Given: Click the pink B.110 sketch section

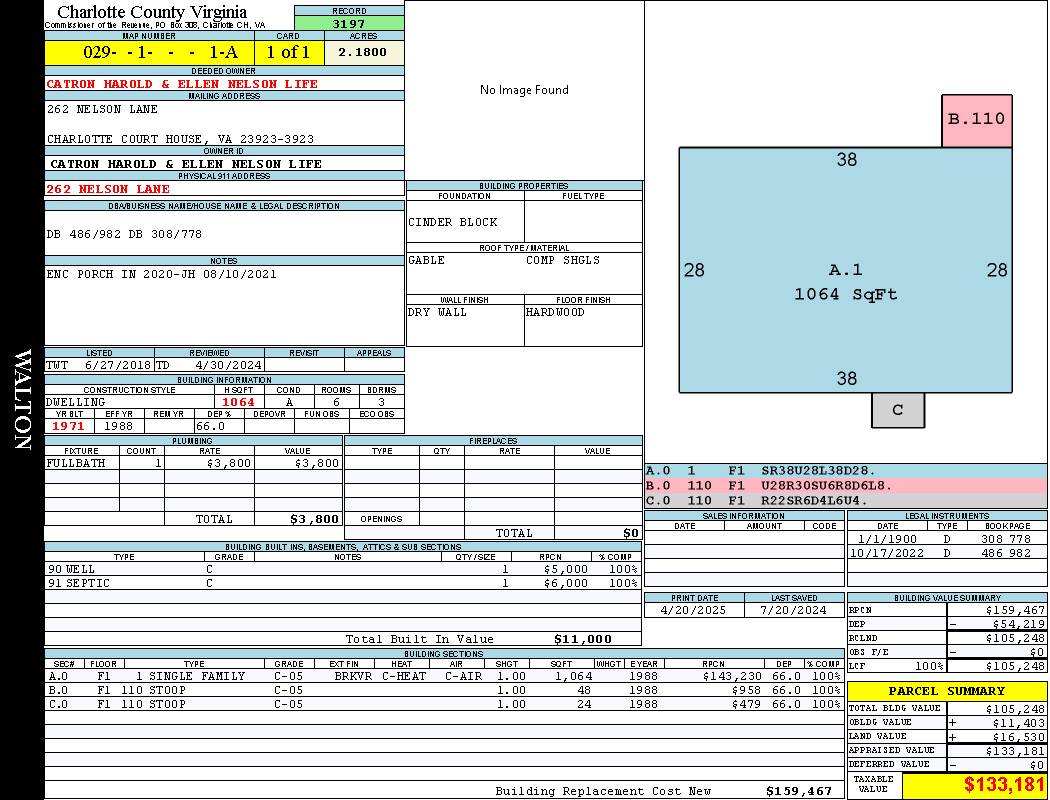Looking at the screenshot, I should pyautogui.click(x=976, y=119).
